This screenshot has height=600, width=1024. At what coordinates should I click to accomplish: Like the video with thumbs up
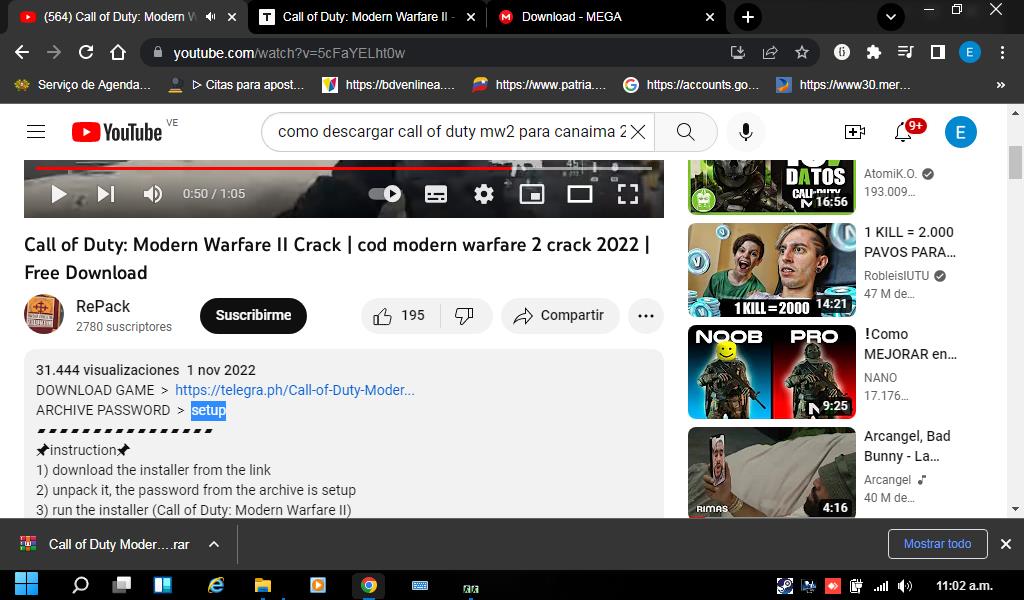click(383, 316)
